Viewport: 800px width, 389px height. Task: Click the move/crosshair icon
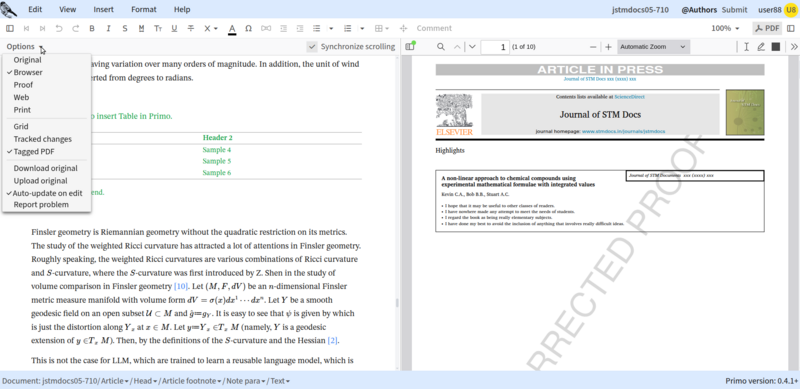pyautogui.click(x=404, y=29)
